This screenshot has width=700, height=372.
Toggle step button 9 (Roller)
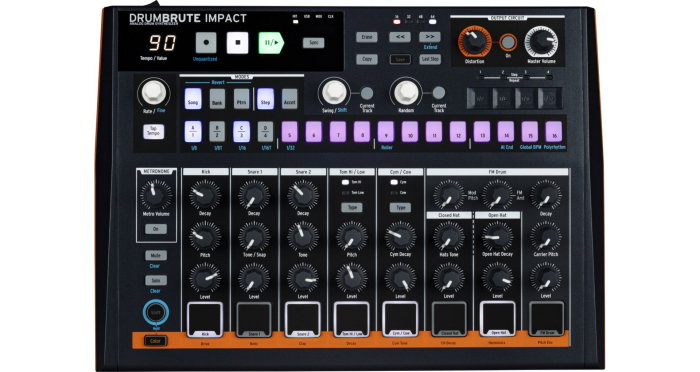[x=386, y=132]
